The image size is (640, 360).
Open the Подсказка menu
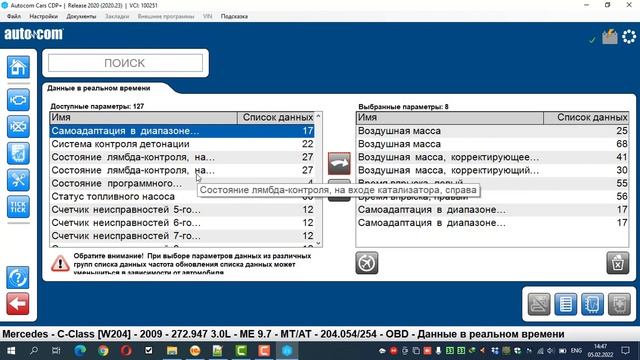coord(234,16)
